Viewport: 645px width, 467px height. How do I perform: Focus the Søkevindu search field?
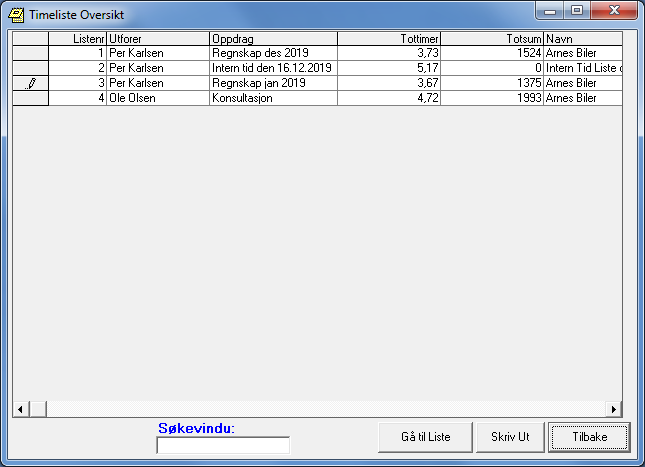223,445
